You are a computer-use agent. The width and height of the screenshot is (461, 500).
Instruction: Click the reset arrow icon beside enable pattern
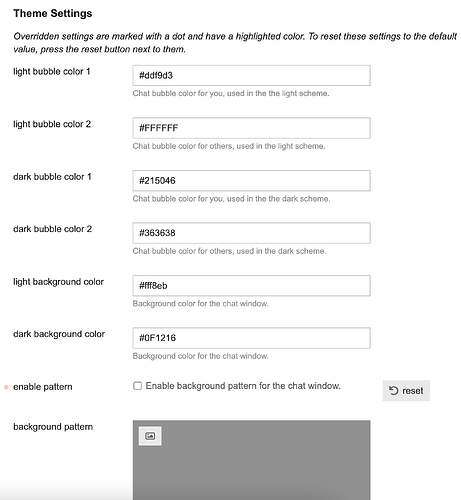coord(394,390)
